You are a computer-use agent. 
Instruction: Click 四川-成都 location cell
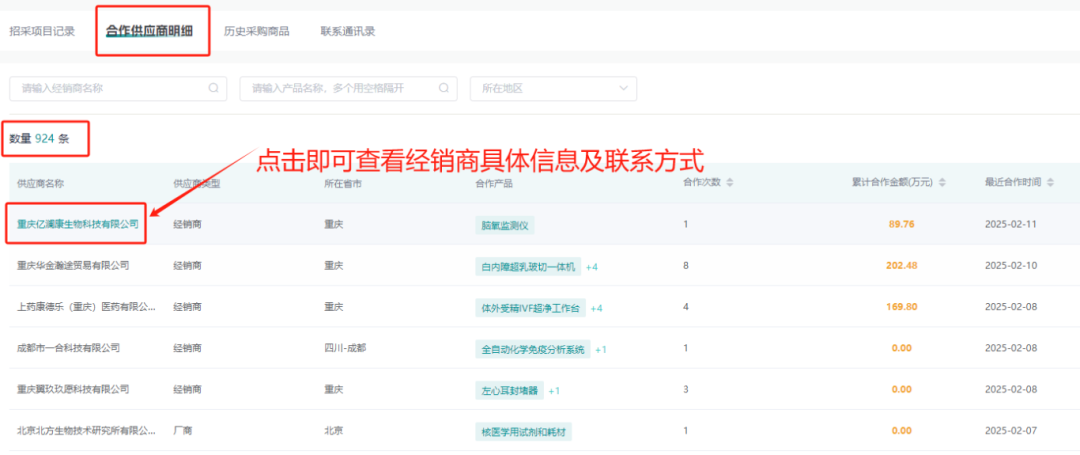(345, 348)
